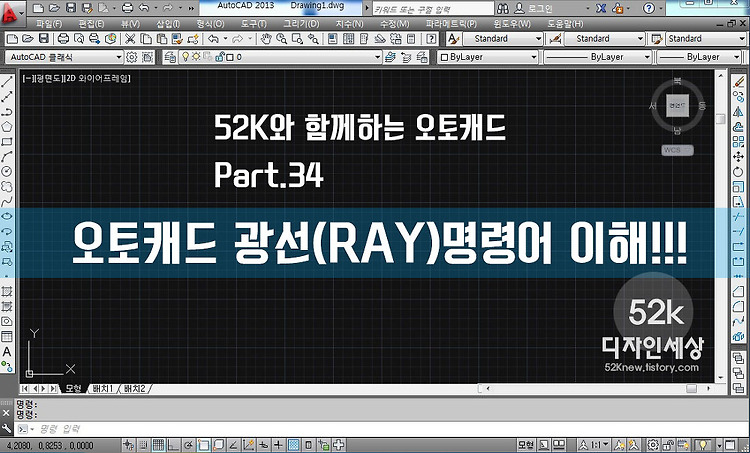Click Save in the quick access toolbar
Viewport: 750px width, 453px height.
(x=70, y=8)
